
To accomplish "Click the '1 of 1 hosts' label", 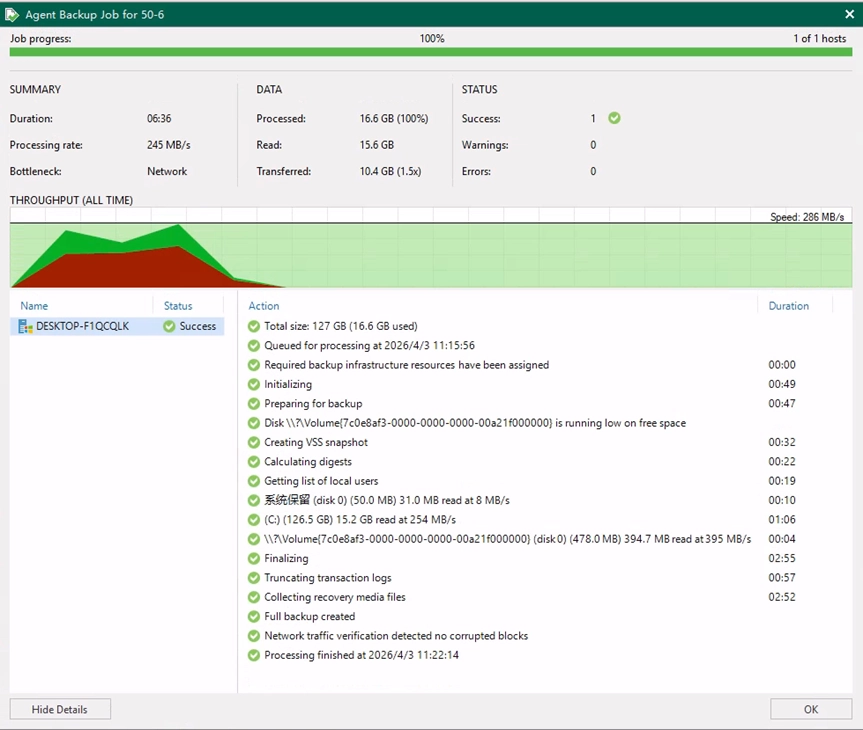I will [820, 39].
